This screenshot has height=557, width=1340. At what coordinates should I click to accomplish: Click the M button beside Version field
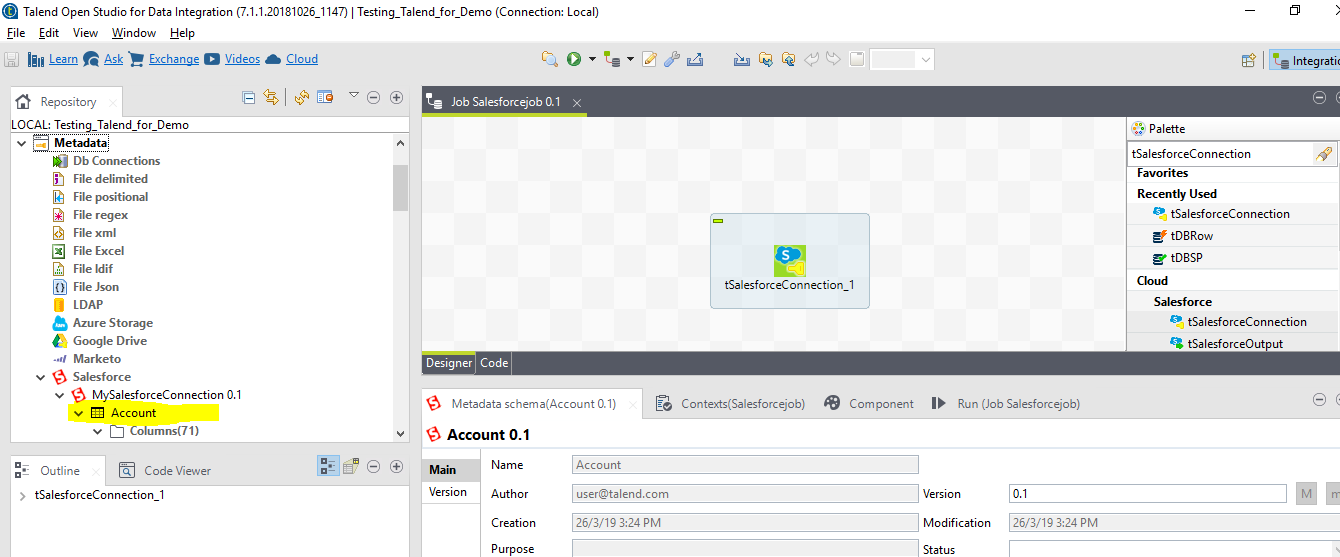(1306, 494)
